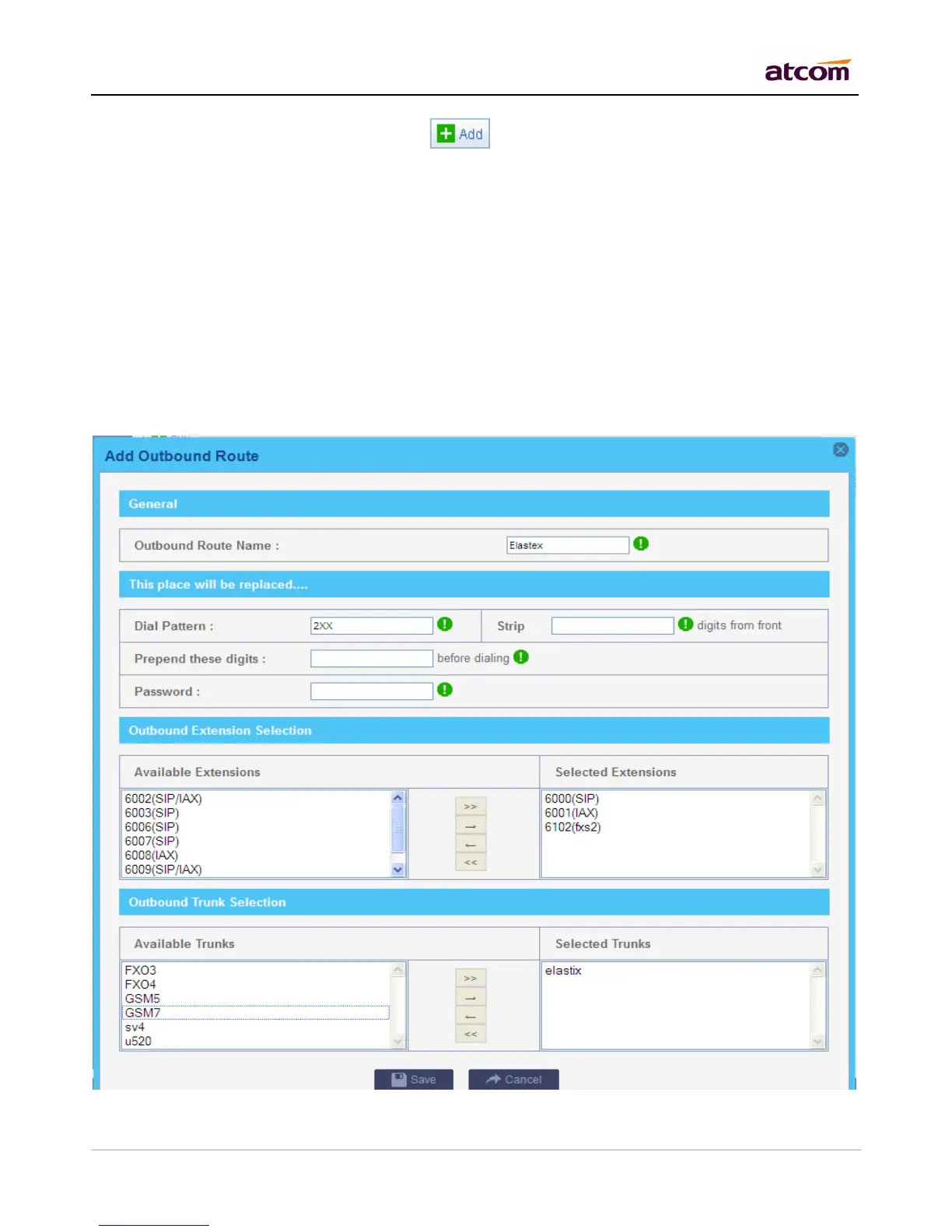Image resolution: width=952 pixels, height=1232 pixels.
Task: Move selected trunk left with arrow button
Action: point(471,1016)
